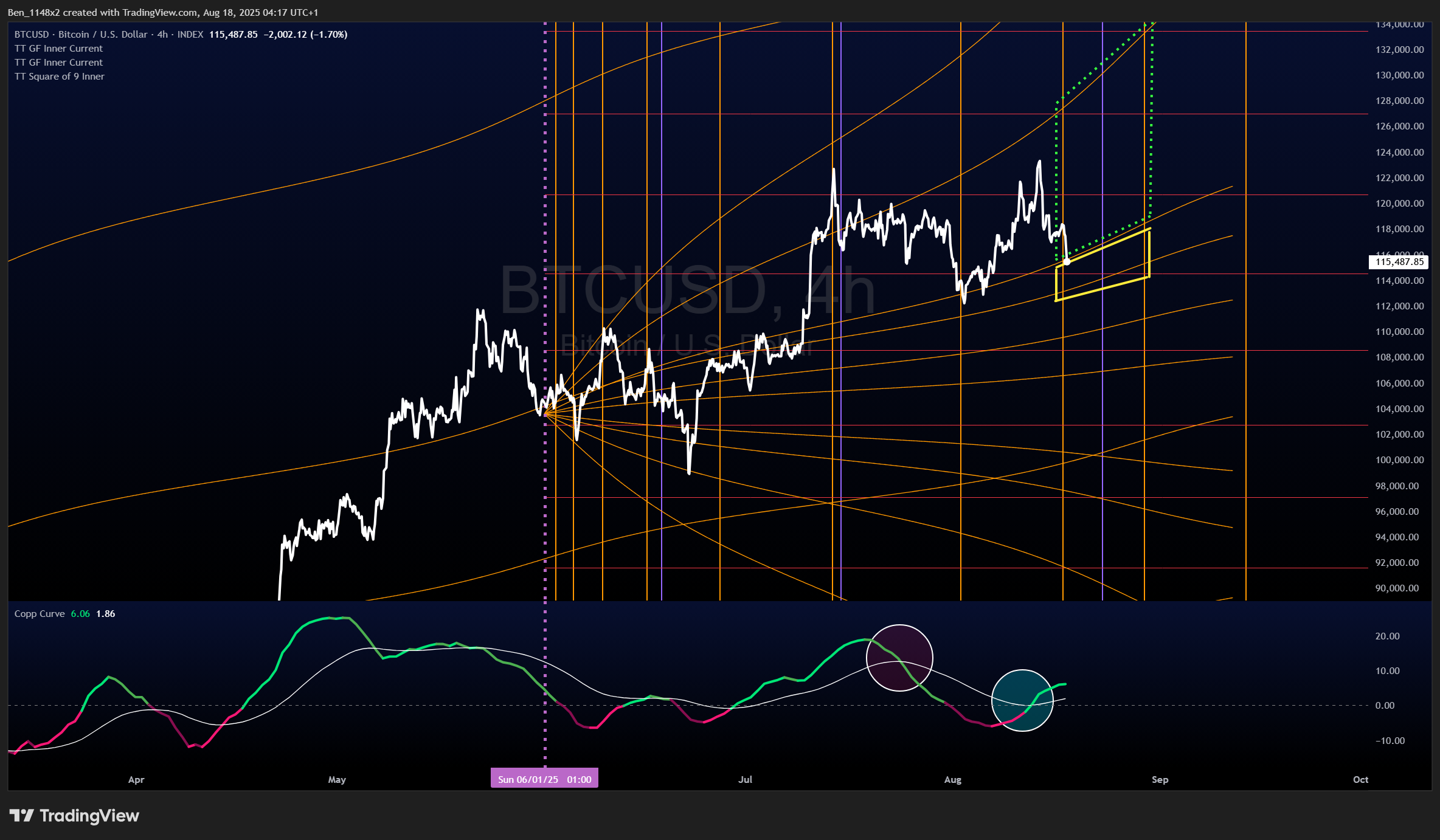Image resolution: width=1440 pixels, height=840 pixels.
Task: Click the 100,000.00 level on the price scale
Action: click(x=1399, y=460)
